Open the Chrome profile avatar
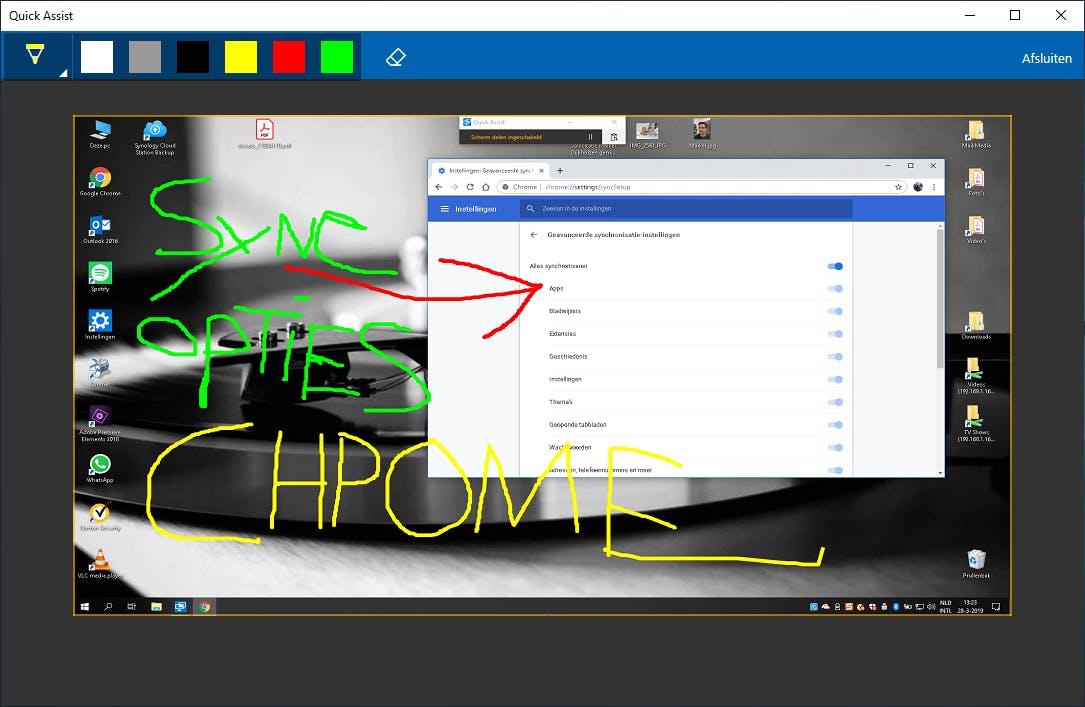1085x707 pixels. [x=918, y=187]
